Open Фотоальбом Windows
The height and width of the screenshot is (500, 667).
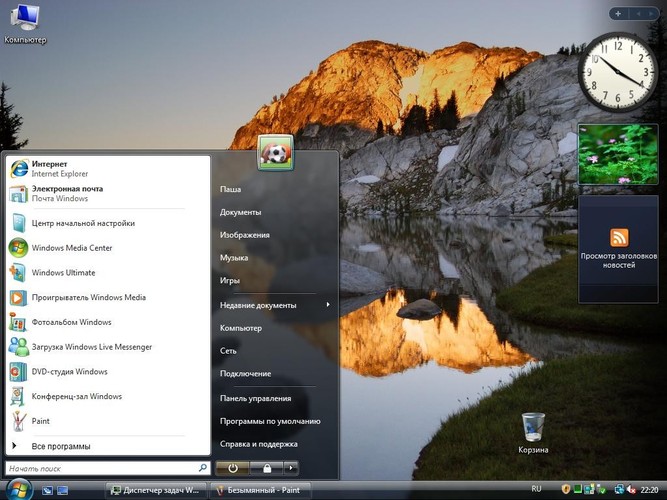[70, 322]
